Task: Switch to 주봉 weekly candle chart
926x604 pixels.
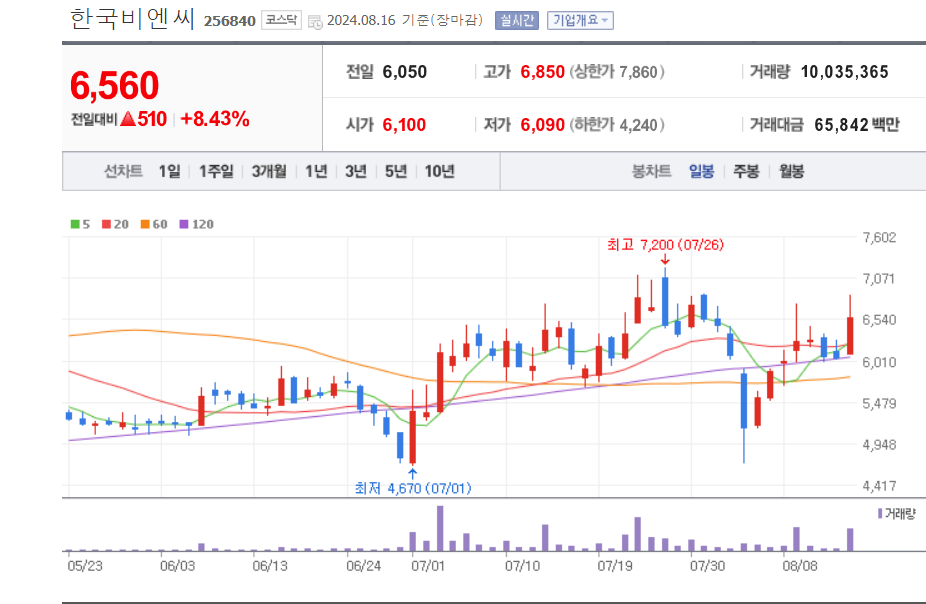Action: point(746,171)
